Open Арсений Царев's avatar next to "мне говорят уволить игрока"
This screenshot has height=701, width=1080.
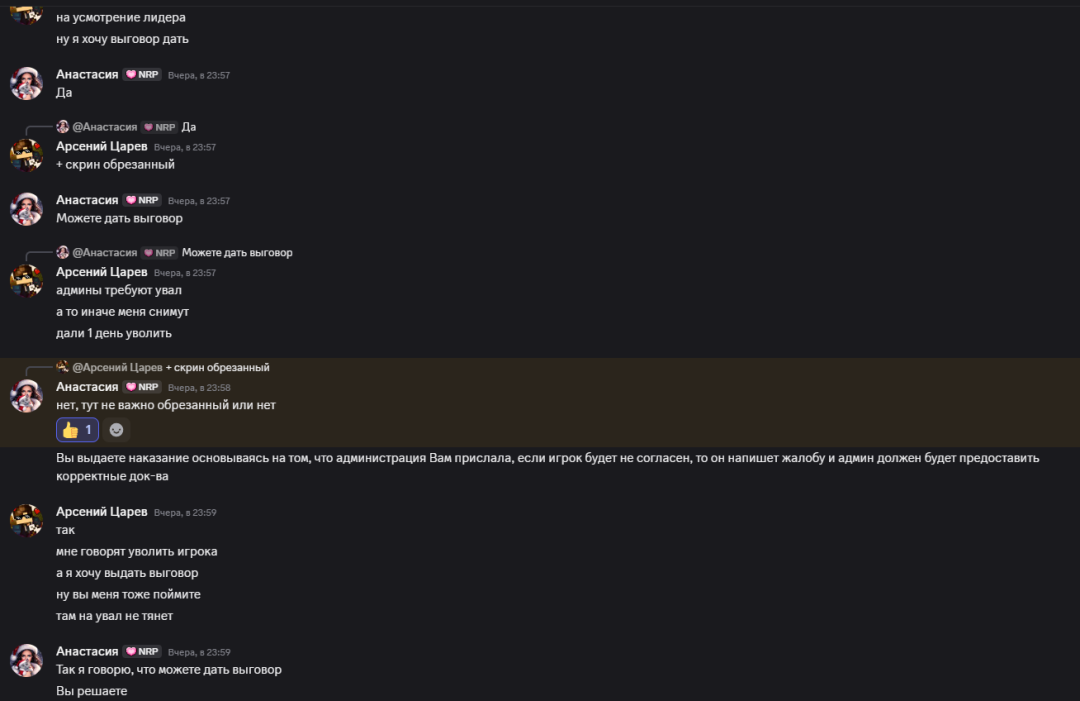(x=26, y=521)
